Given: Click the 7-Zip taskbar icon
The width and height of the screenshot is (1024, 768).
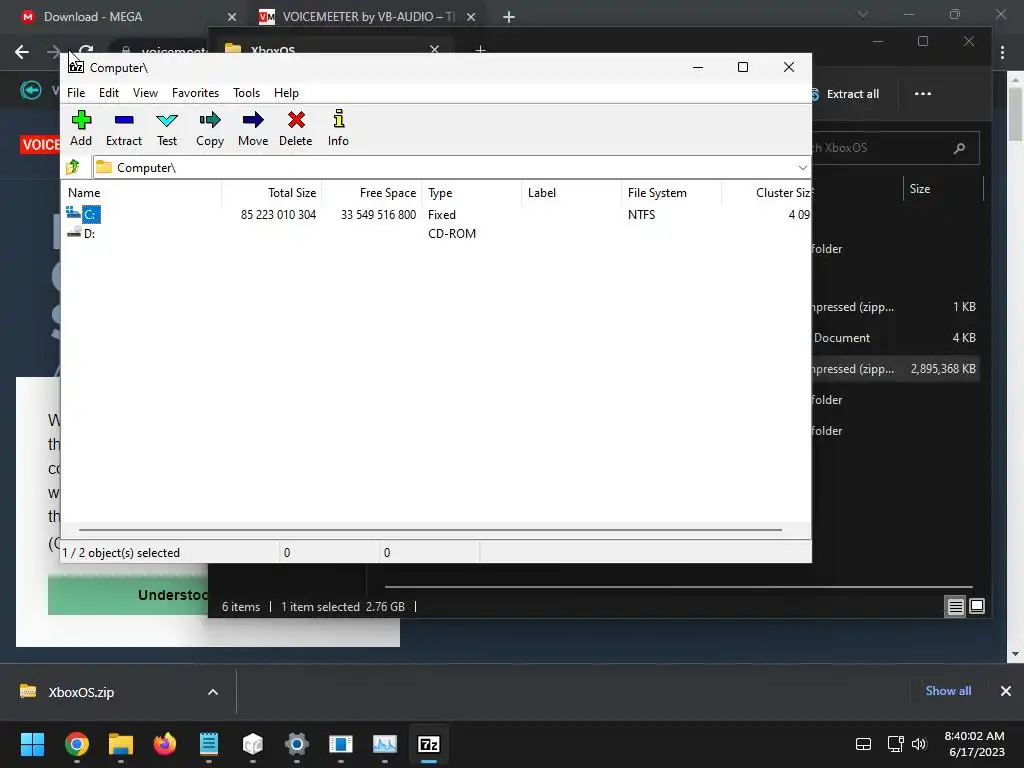Looking at the screenshot, I should (x=428, y=744).
